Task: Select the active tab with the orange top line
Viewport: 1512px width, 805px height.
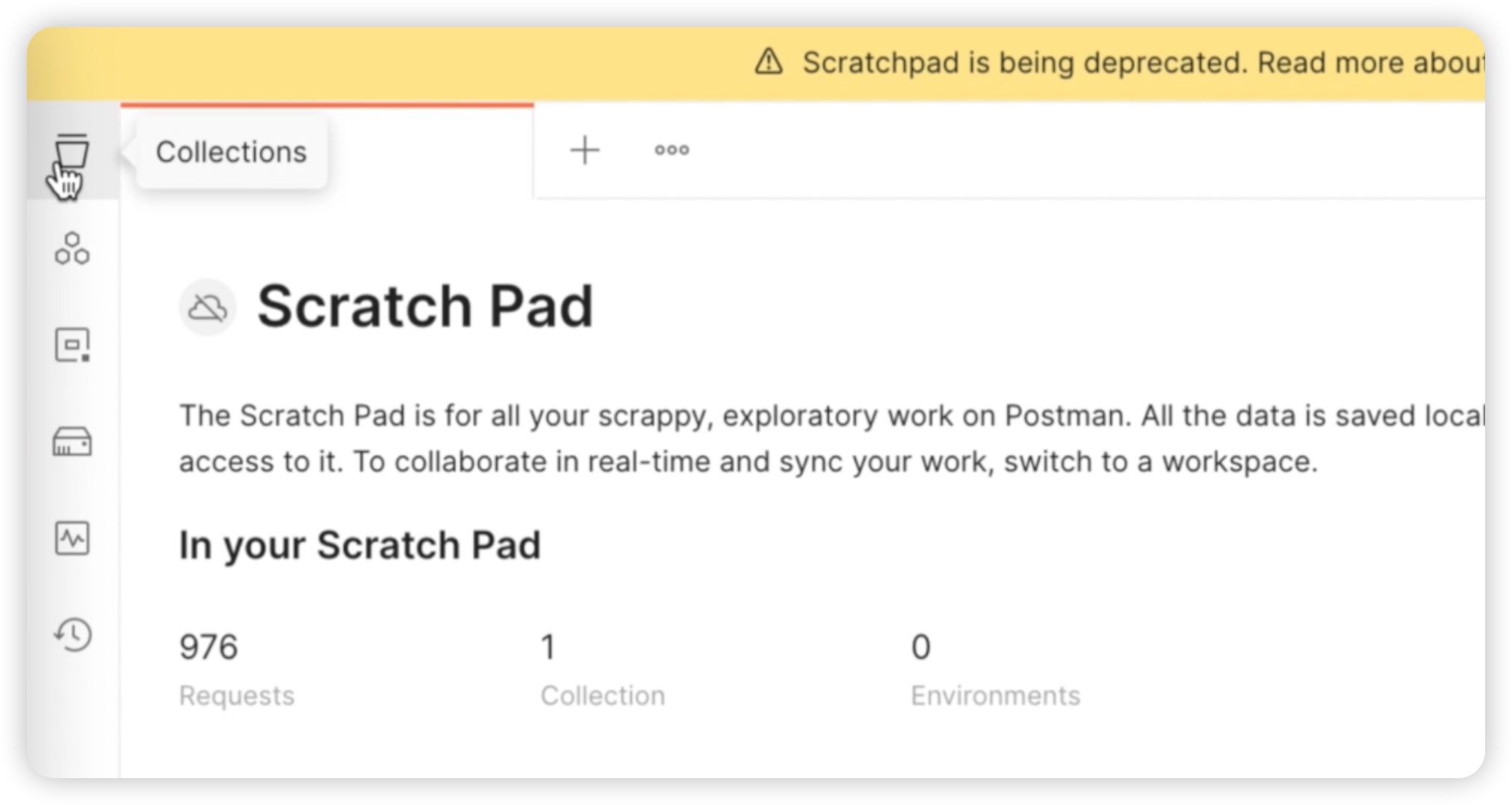Action: 327,150
